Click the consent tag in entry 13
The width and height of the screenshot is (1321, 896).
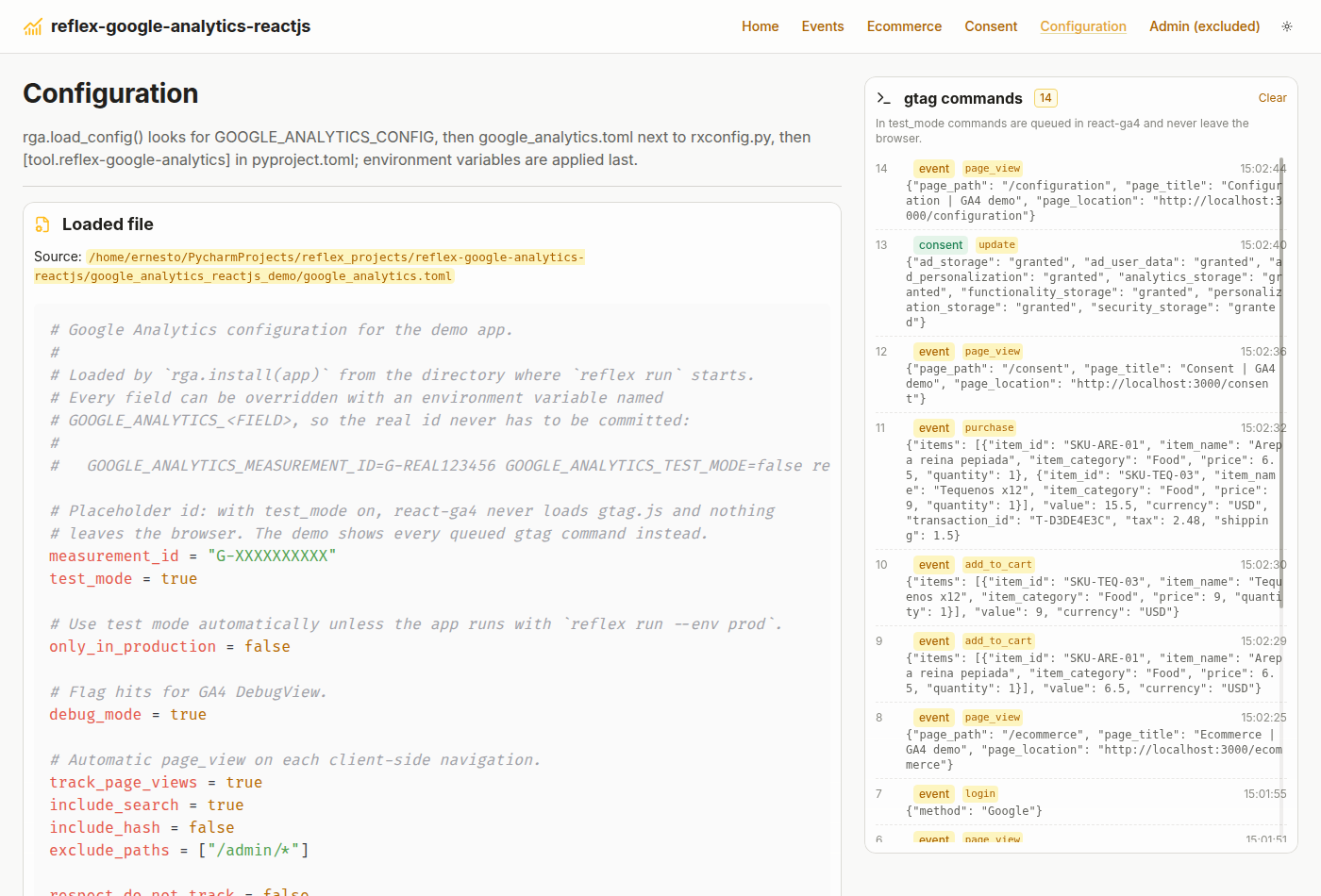coord(941,245)
